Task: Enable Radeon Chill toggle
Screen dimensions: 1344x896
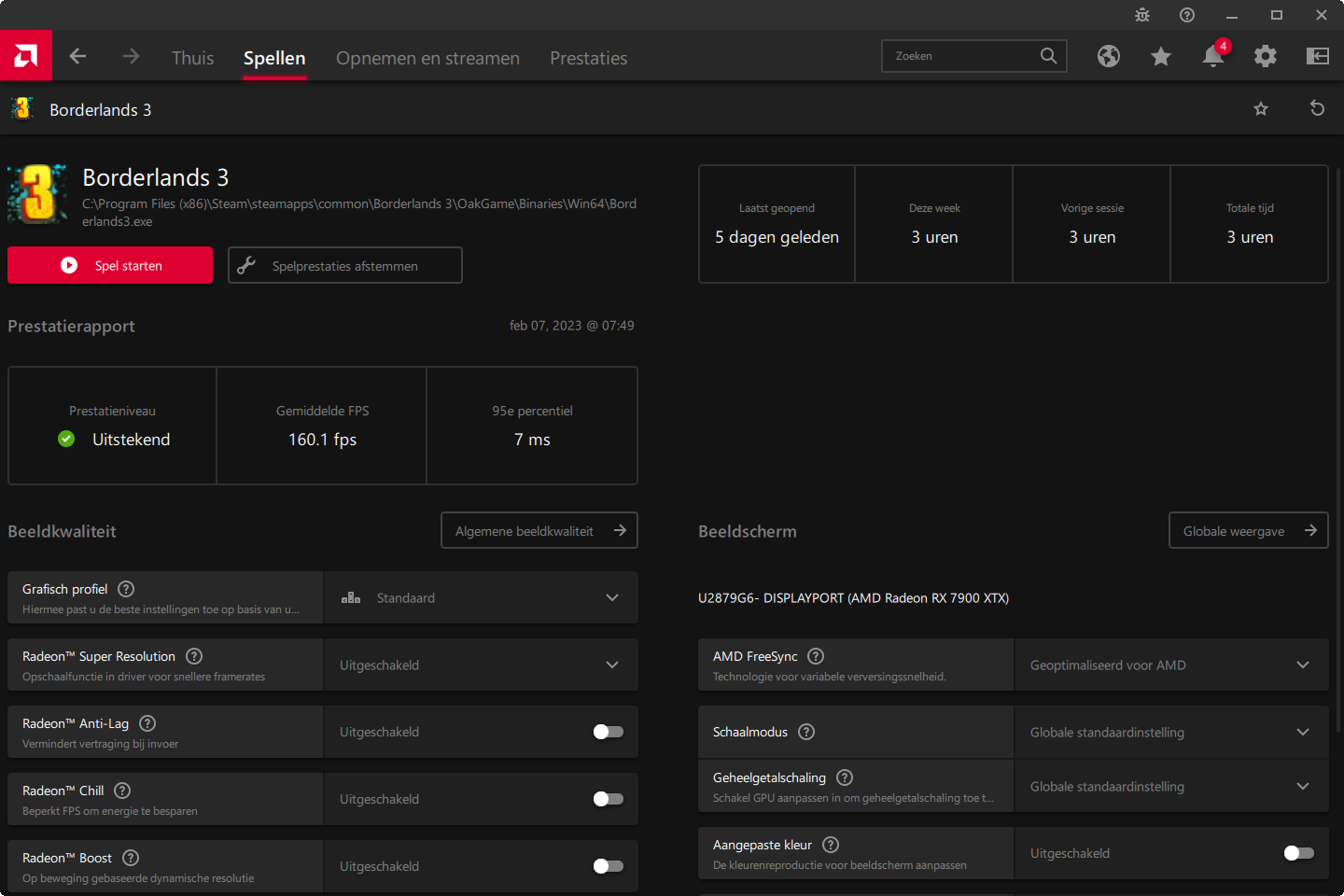Action: [x=609, y=799]
